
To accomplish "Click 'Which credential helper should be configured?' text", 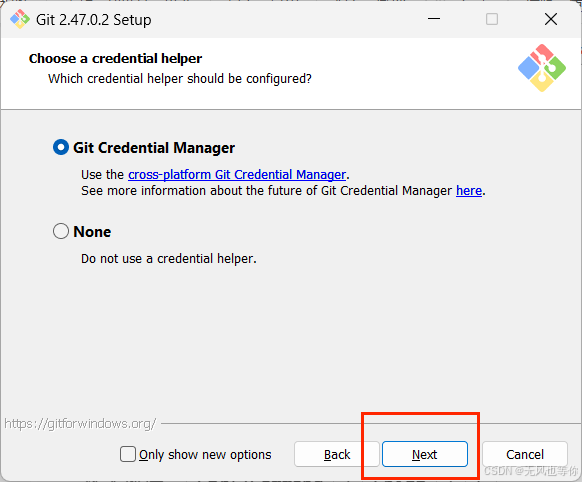I will 180,79.
